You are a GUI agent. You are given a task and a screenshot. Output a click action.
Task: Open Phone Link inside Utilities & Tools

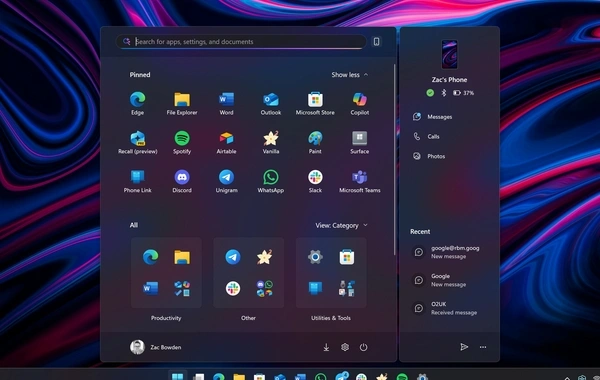pyautogui.click(x=315, y=288)
